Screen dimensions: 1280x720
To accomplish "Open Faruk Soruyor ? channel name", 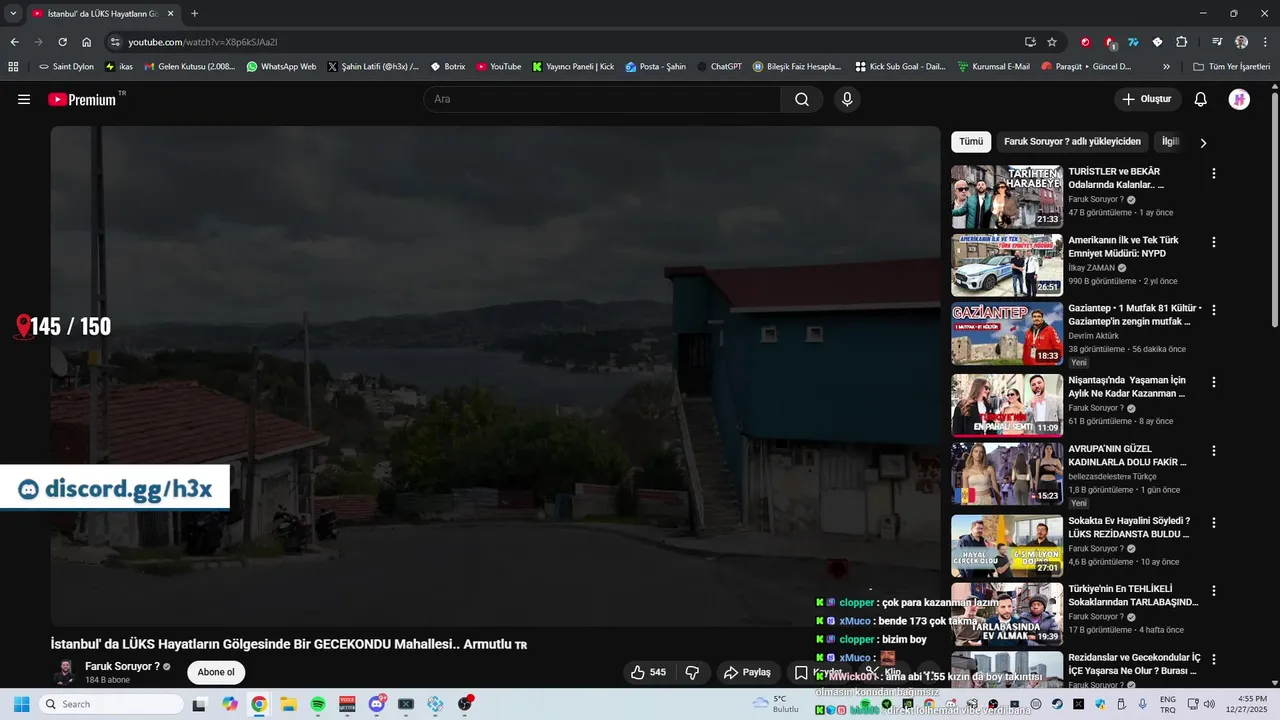I will coord(122,666).
